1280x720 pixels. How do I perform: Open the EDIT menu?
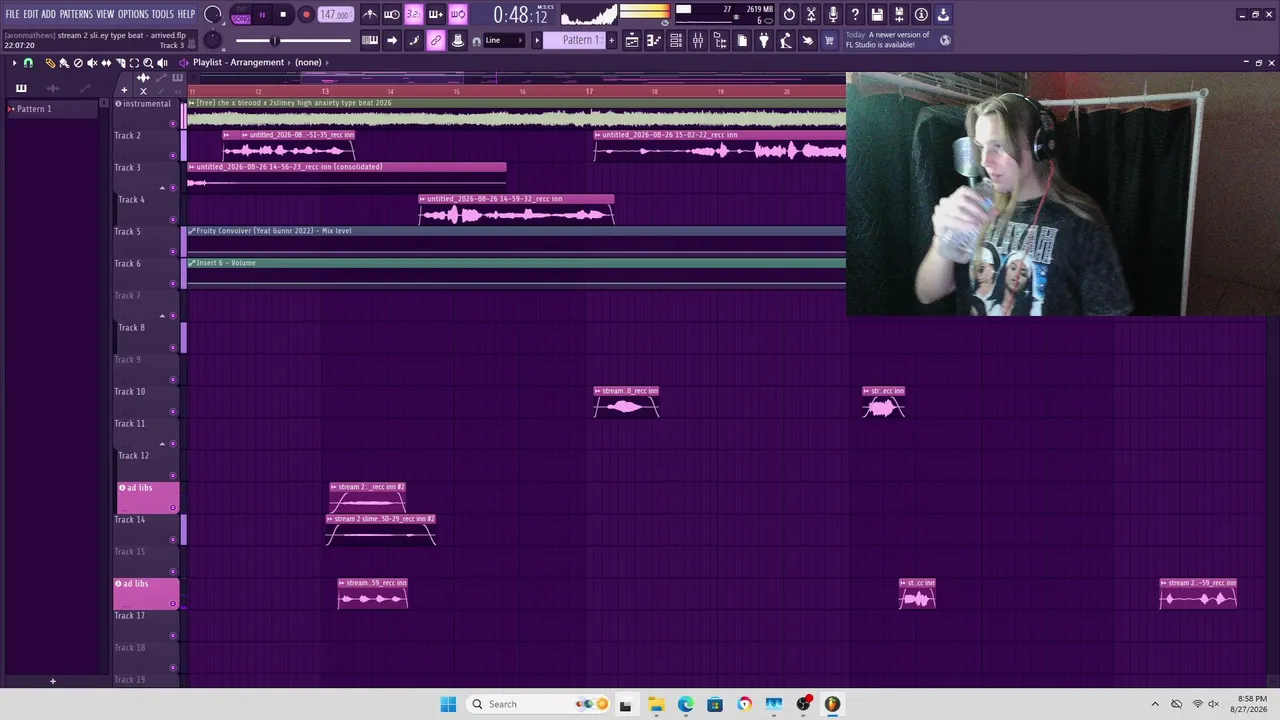31,14
